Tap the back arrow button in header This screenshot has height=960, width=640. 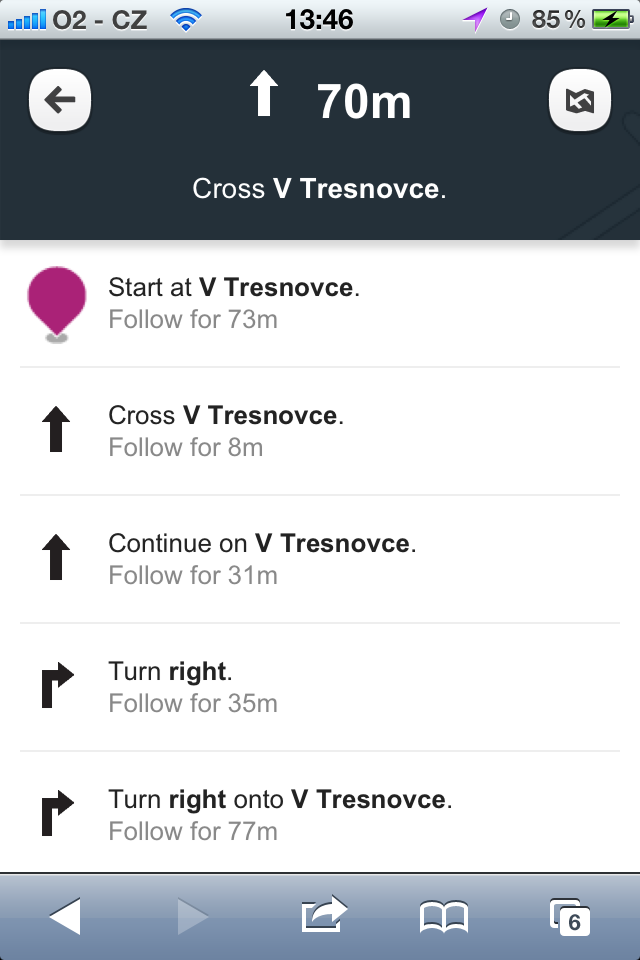[61, 101]
